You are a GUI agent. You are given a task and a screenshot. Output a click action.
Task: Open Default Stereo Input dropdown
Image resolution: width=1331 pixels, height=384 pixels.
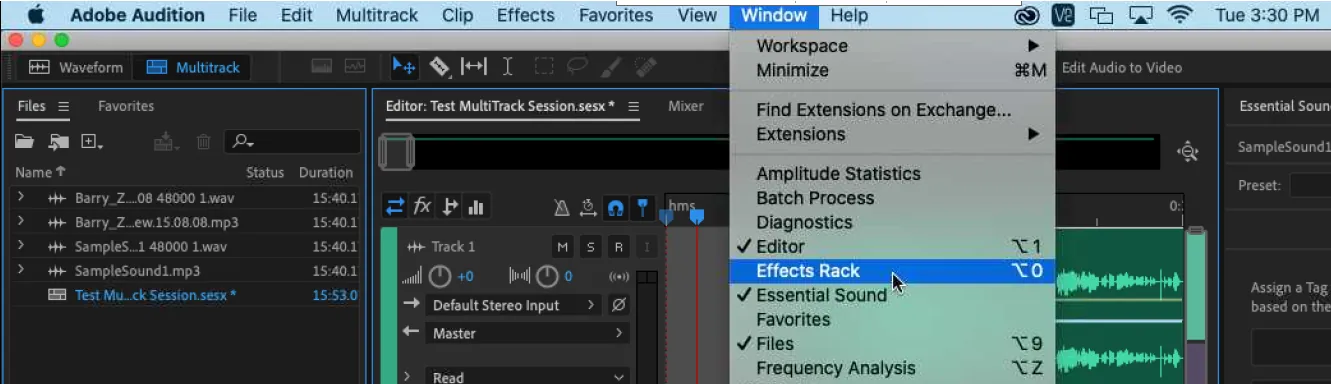(515, 305)
